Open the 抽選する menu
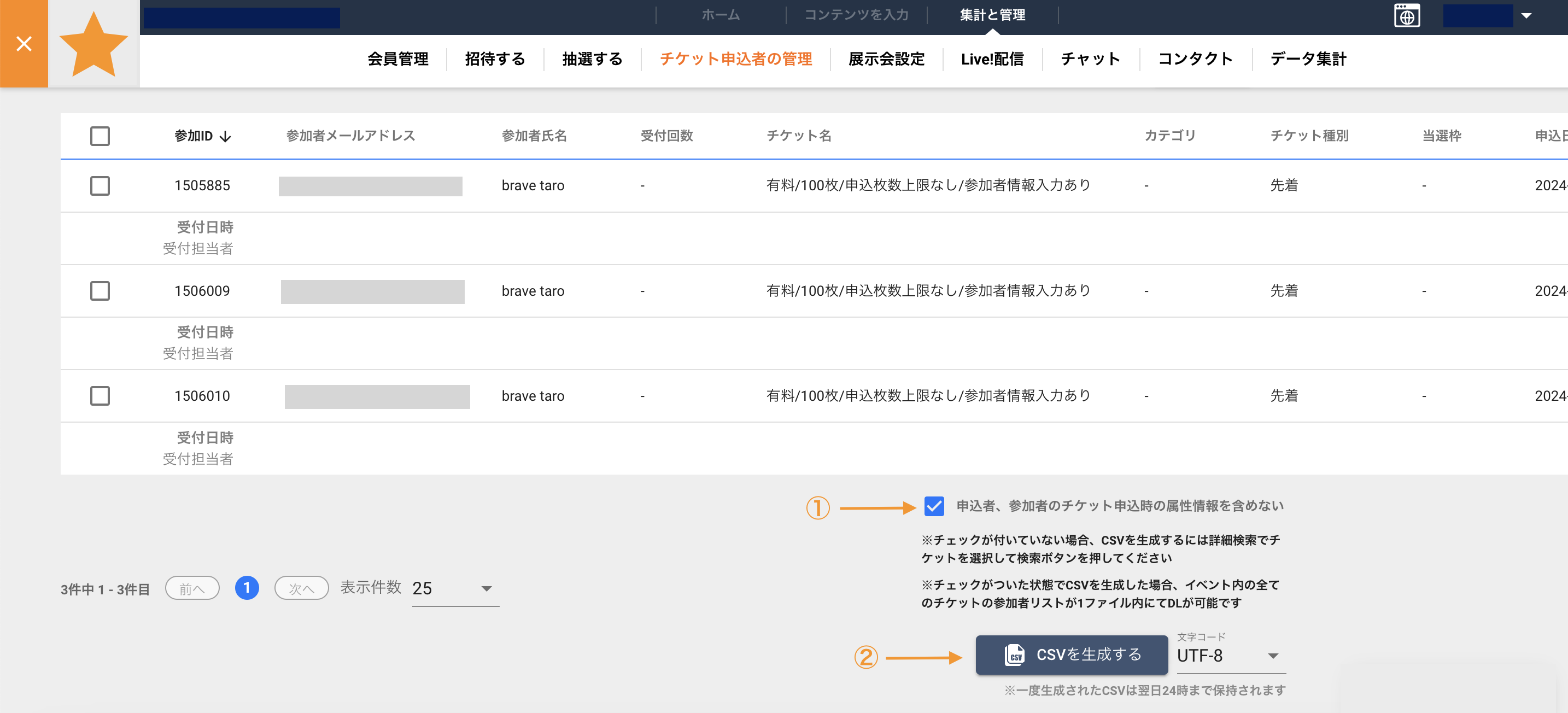 point(593,59)
